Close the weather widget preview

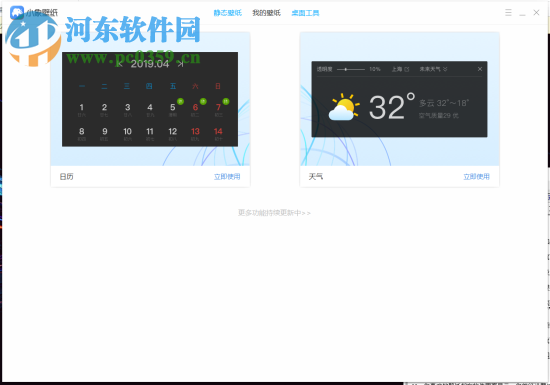[x=480, y=69]
